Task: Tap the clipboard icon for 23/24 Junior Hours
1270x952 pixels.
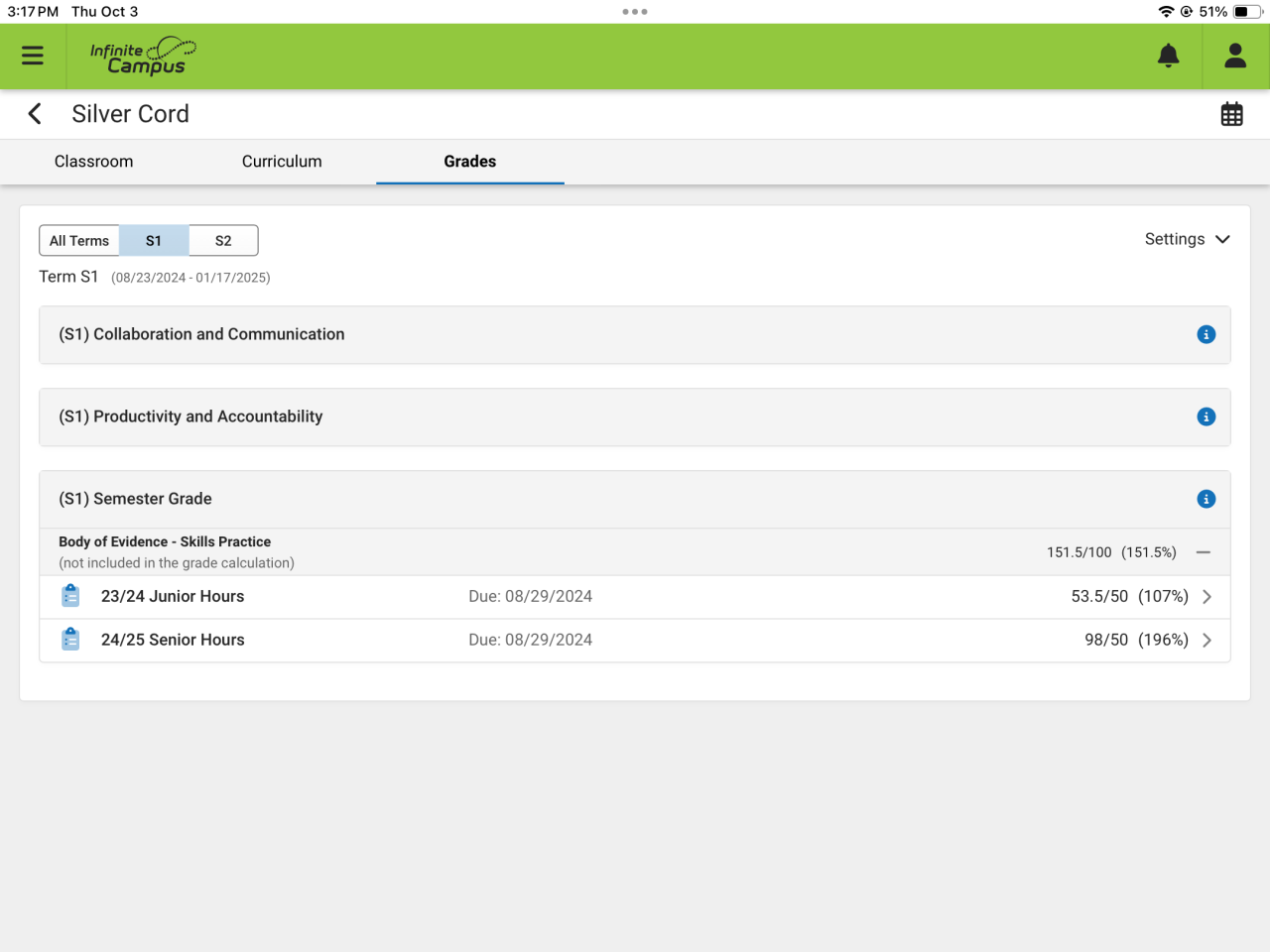Action: (x=70, y=596)
